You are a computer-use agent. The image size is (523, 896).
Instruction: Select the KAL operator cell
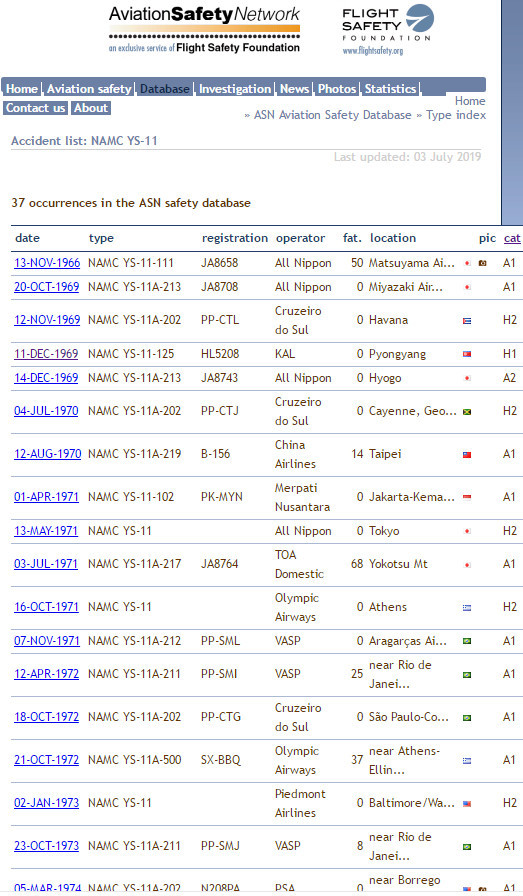click(x=285, y=354)
